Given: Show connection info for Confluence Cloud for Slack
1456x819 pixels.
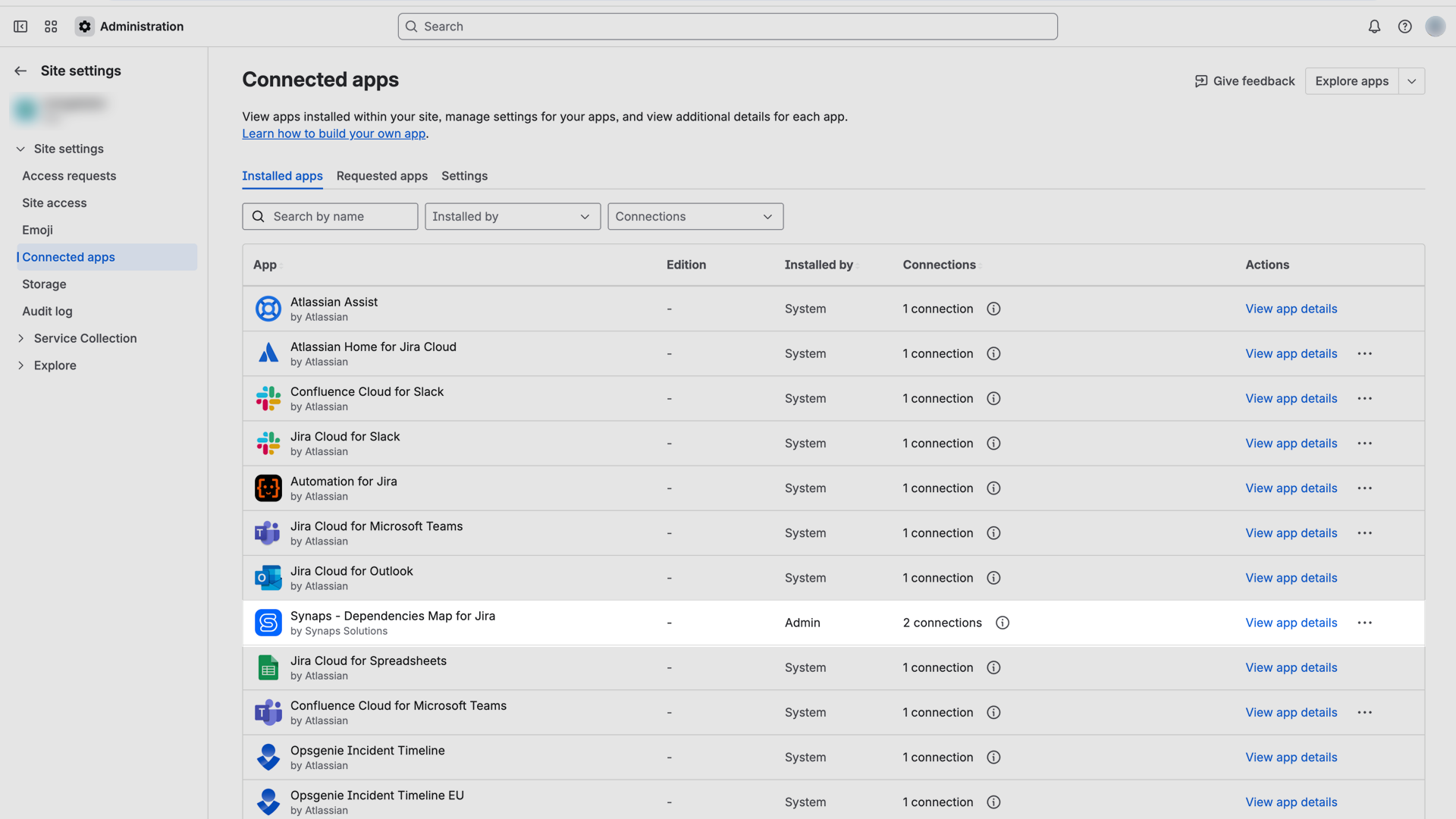Looking at the screenshot, I should point(993,398).
